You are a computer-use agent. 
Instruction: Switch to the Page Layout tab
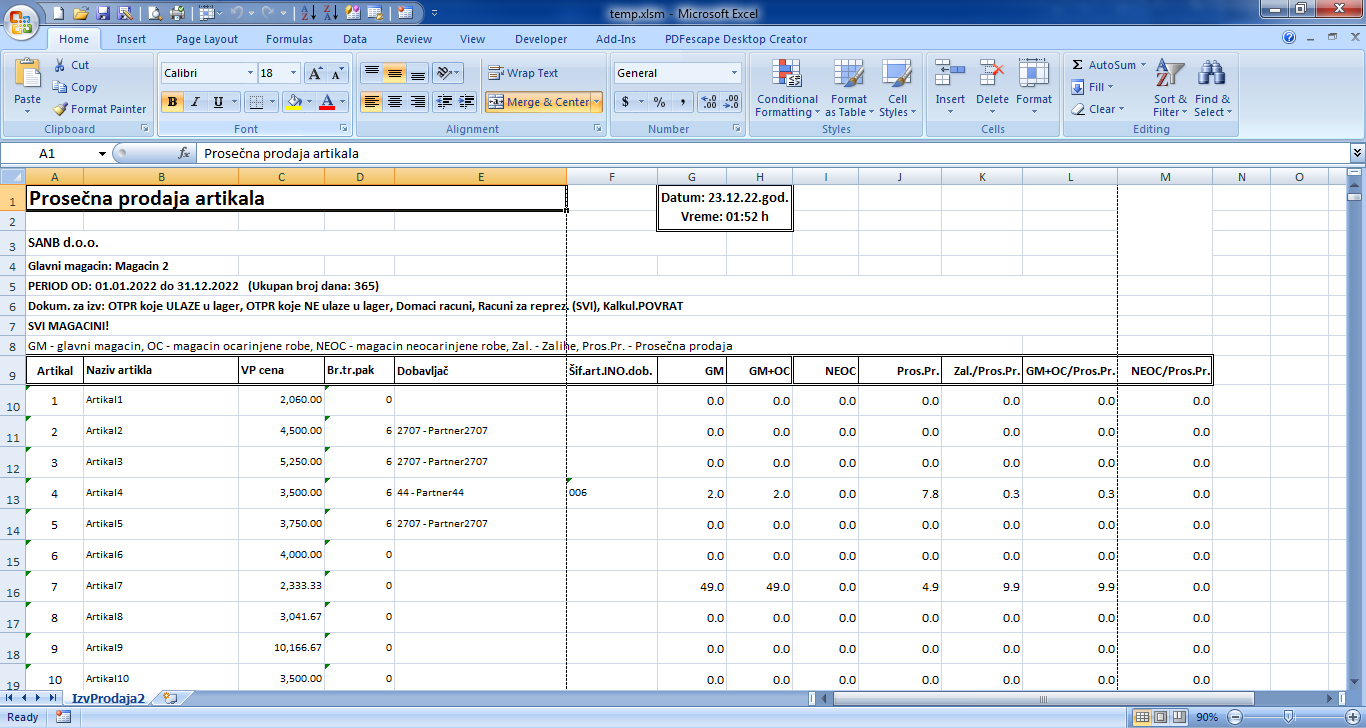207,39
